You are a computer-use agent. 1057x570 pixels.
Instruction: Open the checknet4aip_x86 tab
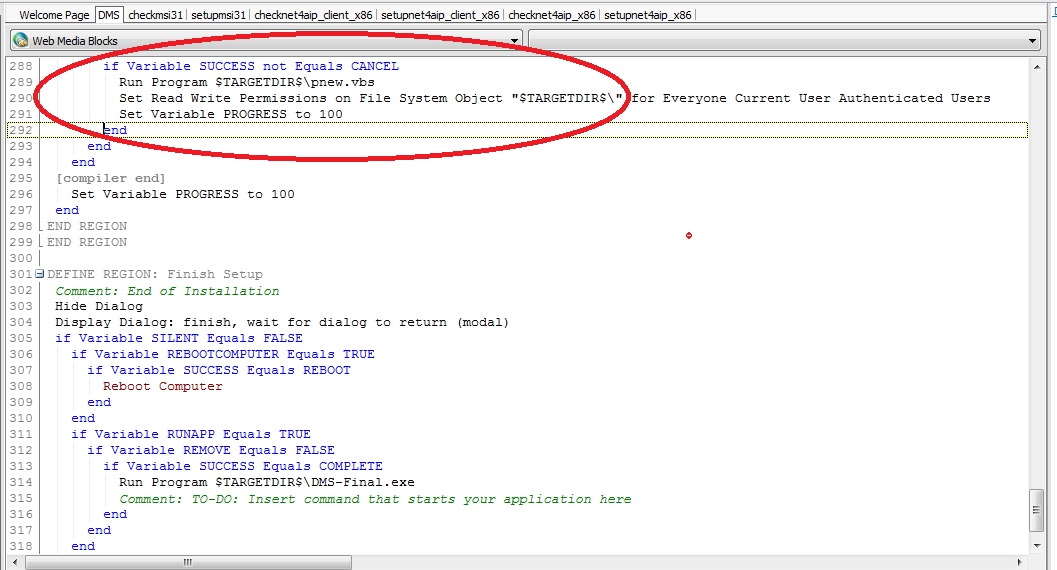point(551,15)
